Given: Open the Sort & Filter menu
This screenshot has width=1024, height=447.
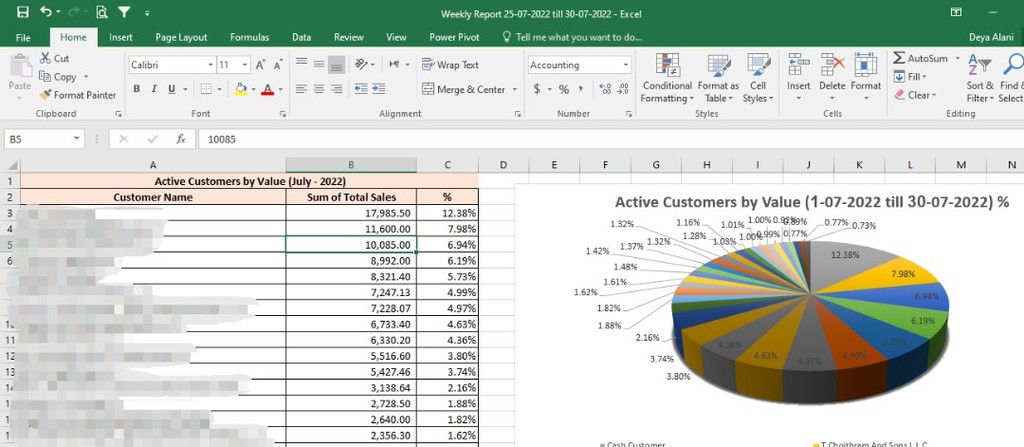Looking at the screenshot, I should tap(980, 78).
